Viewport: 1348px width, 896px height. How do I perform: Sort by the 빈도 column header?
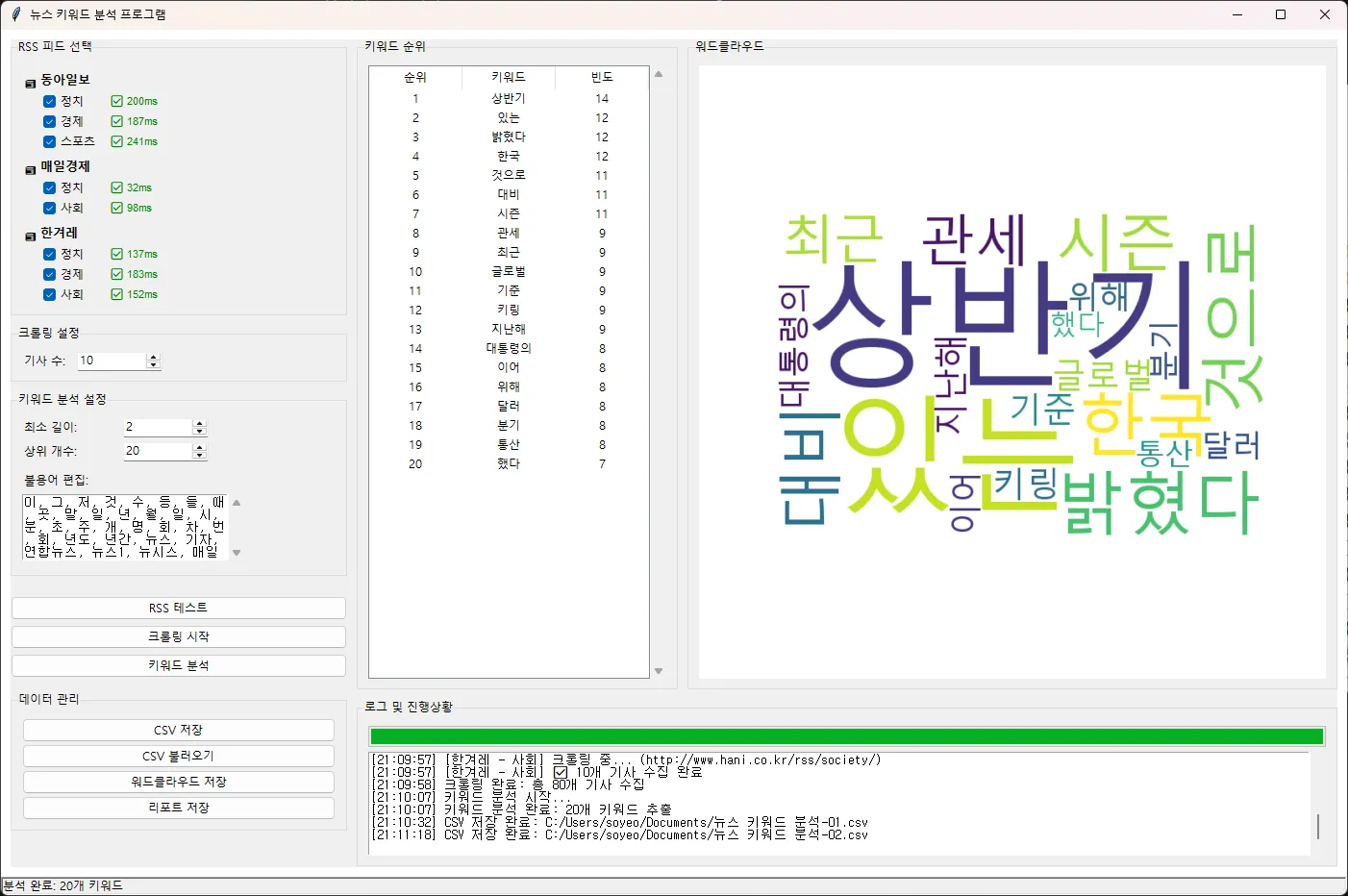(x=602, y=77)
